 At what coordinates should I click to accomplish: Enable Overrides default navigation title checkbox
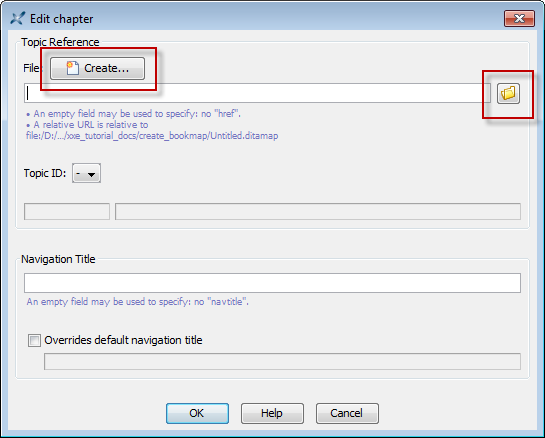click(34, 340)
